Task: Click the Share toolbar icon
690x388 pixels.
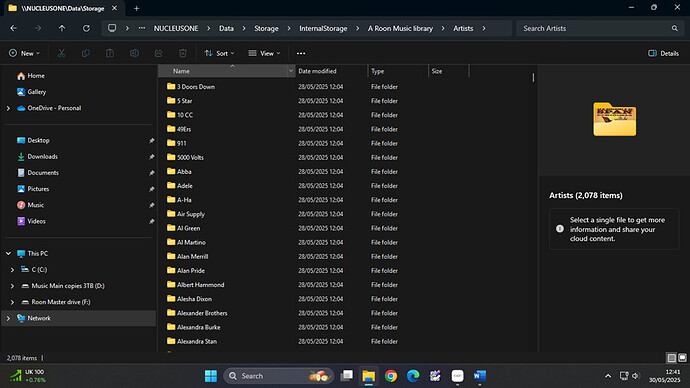Action: pyautogui.click(x=158, y=53)
